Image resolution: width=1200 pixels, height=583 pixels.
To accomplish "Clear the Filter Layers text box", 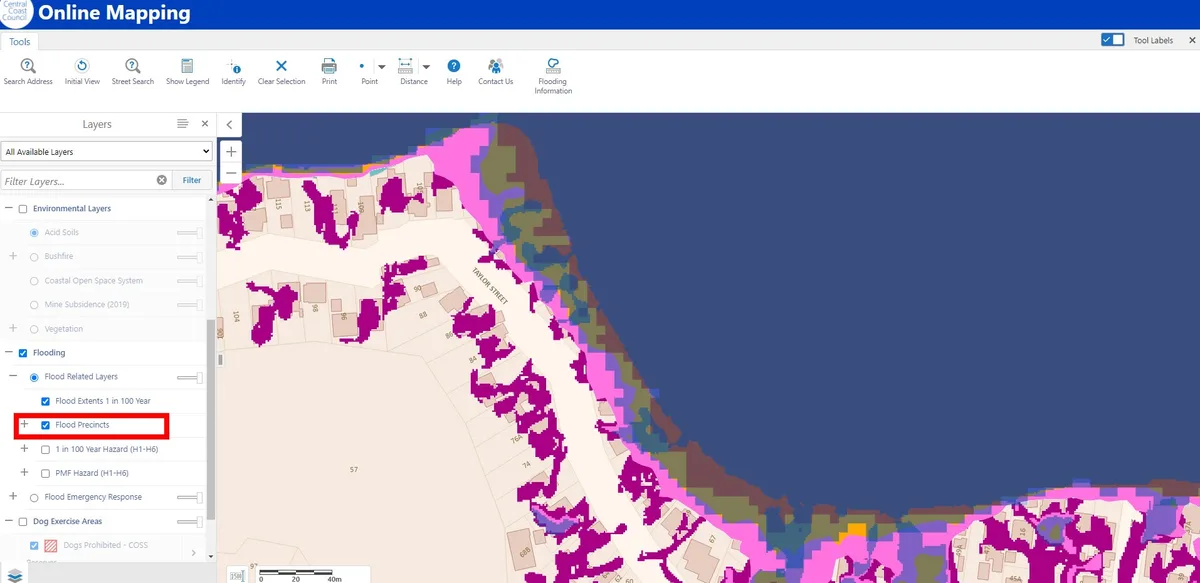I will (x=162, y=180).
